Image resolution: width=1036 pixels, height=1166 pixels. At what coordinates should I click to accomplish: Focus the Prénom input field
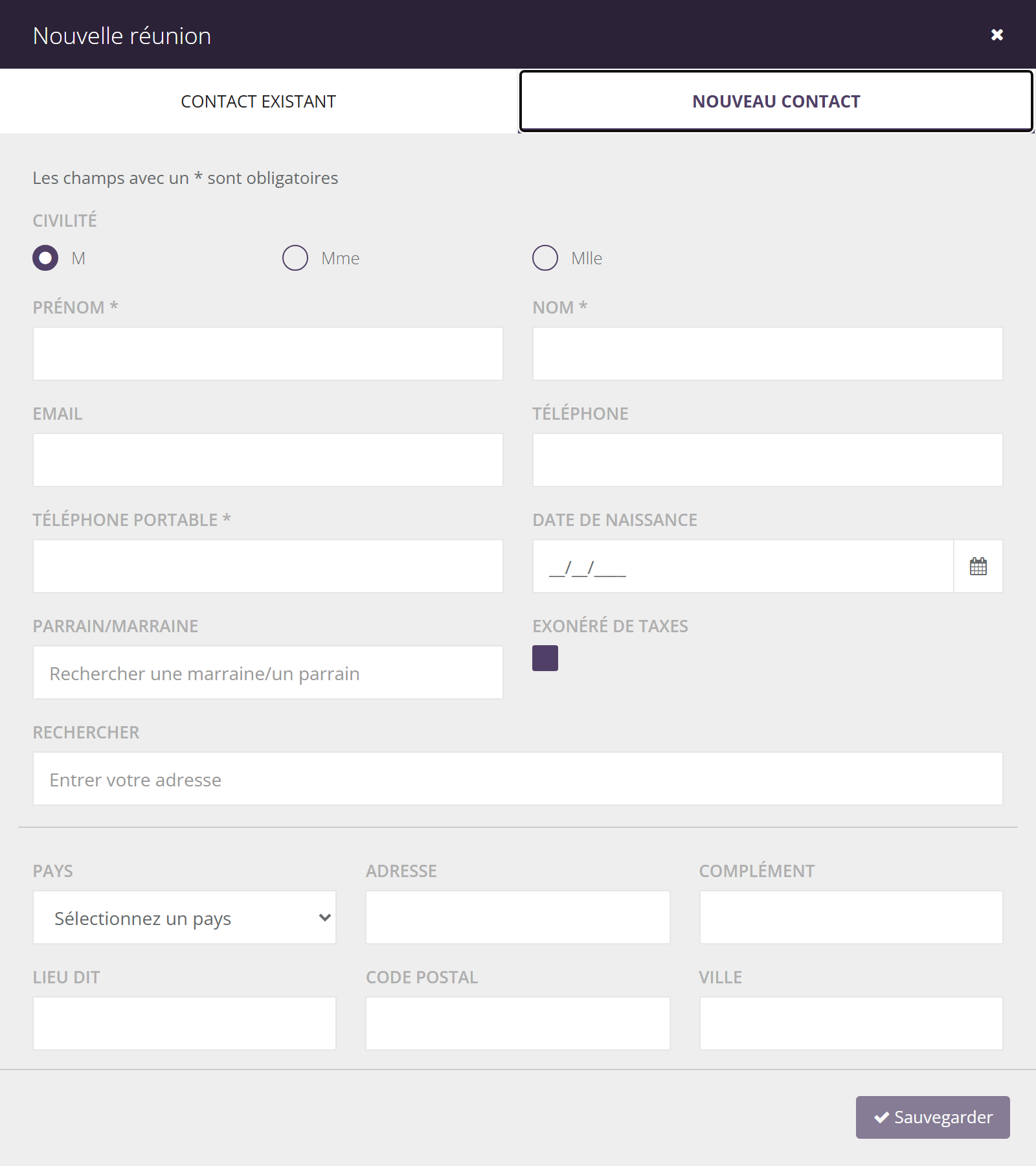[268, 354]
